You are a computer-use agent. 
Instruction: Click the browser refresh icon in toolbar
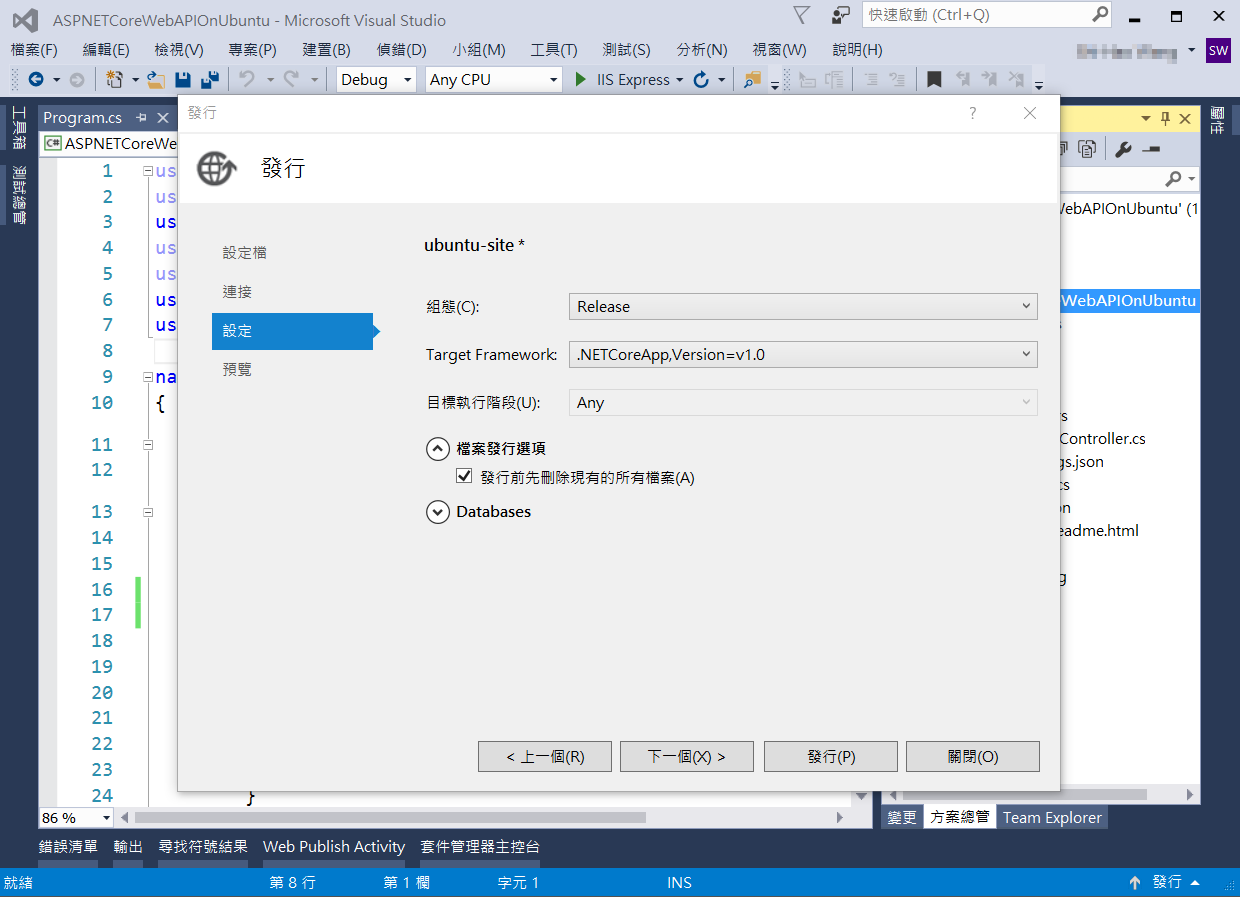click(x=701, y=79)
